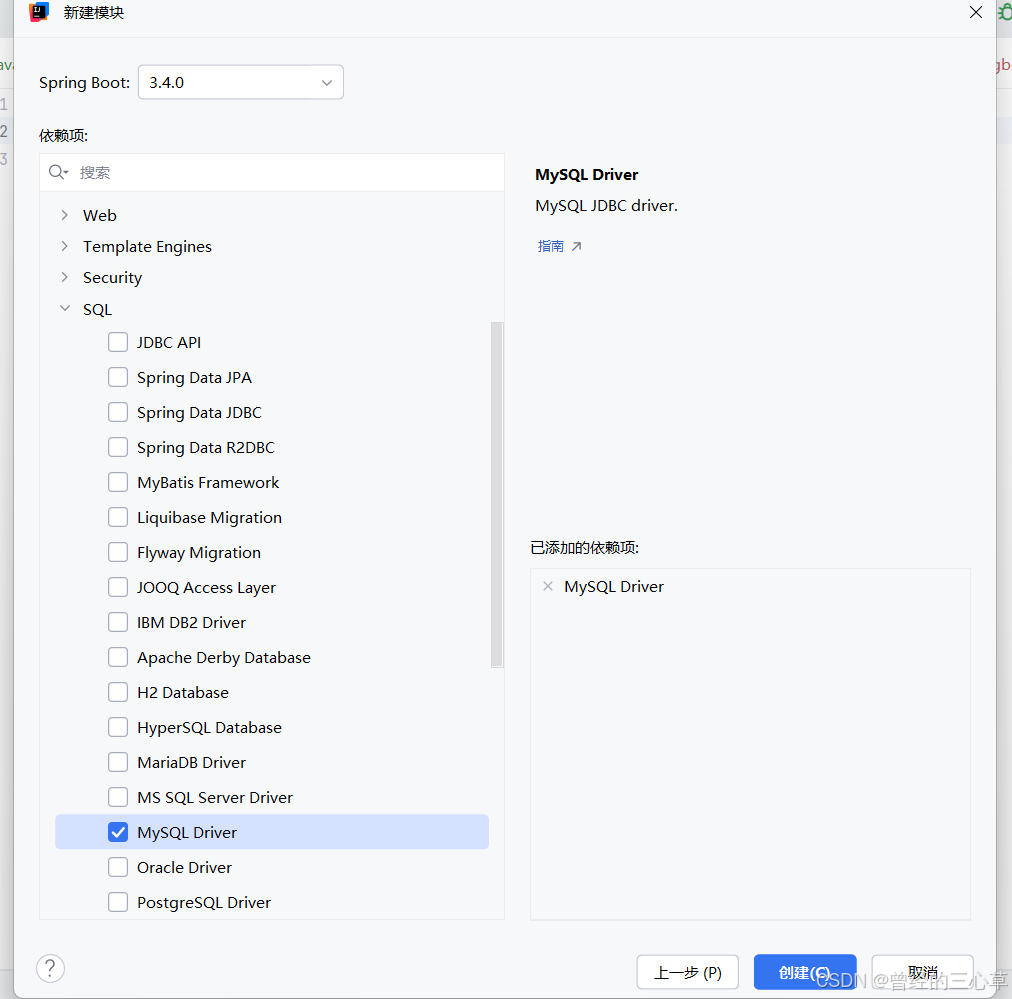The width and height of the screenshot is (1012, 999).
Task: Enable MyBatis Framework dependency
Action: pos(118,482)
